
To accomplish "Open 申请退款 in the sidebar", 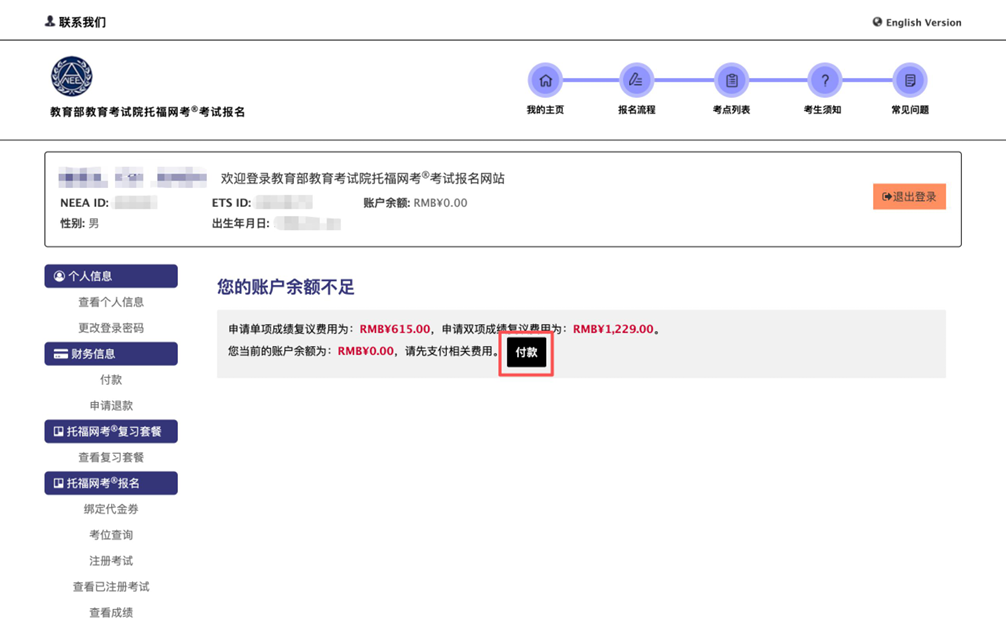I will (x=111, y=405).
